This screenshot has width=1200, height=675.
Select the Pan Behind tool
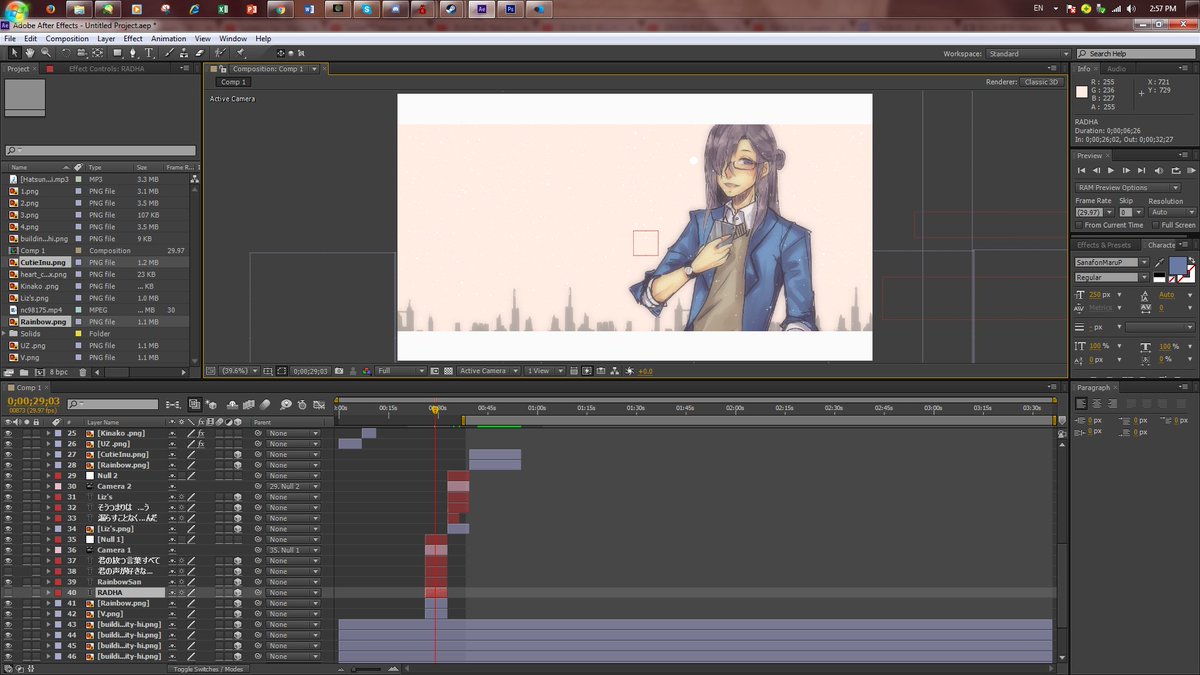(x=98, y=53)
